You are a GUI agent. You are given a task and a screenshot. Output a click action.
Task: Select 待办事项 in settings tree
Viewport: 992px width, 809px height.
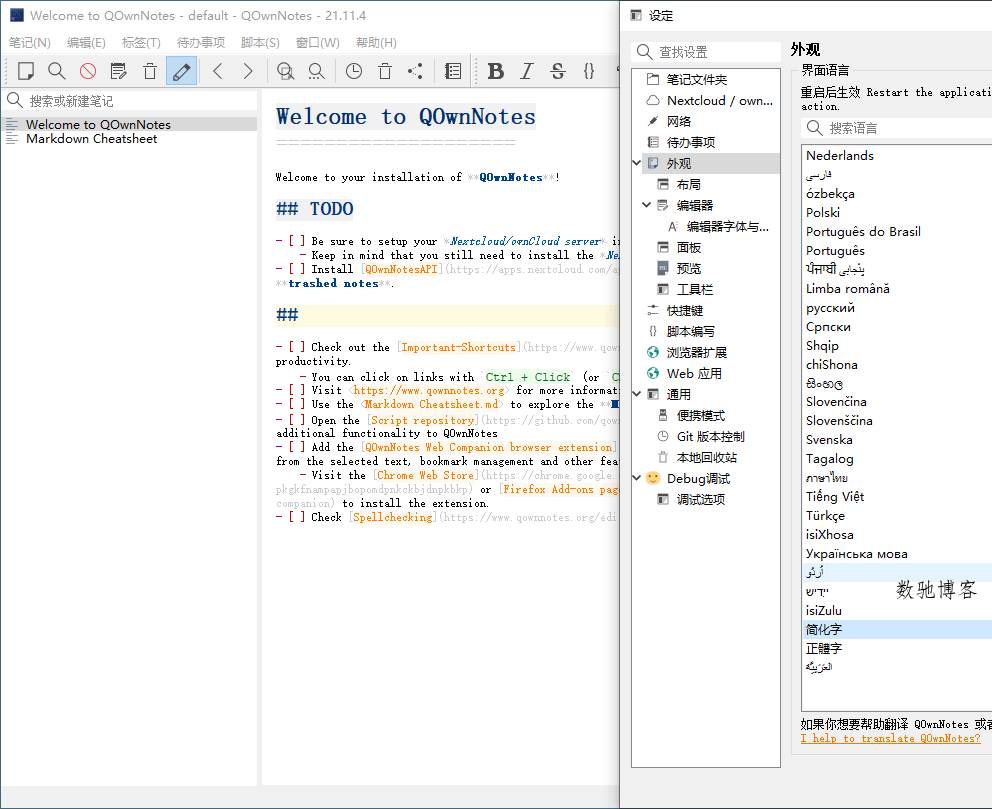click(690, 142)
